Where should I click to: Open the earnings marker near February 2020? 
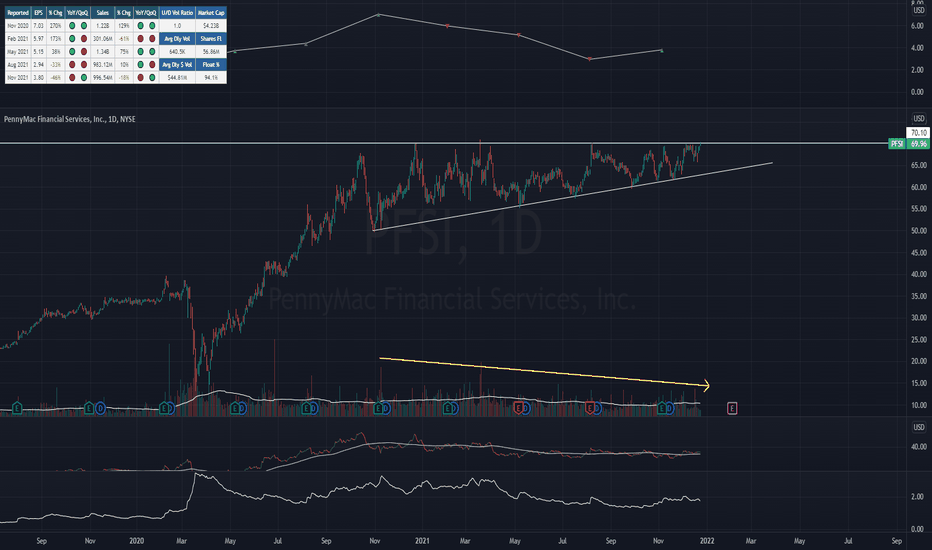(164, 408)
